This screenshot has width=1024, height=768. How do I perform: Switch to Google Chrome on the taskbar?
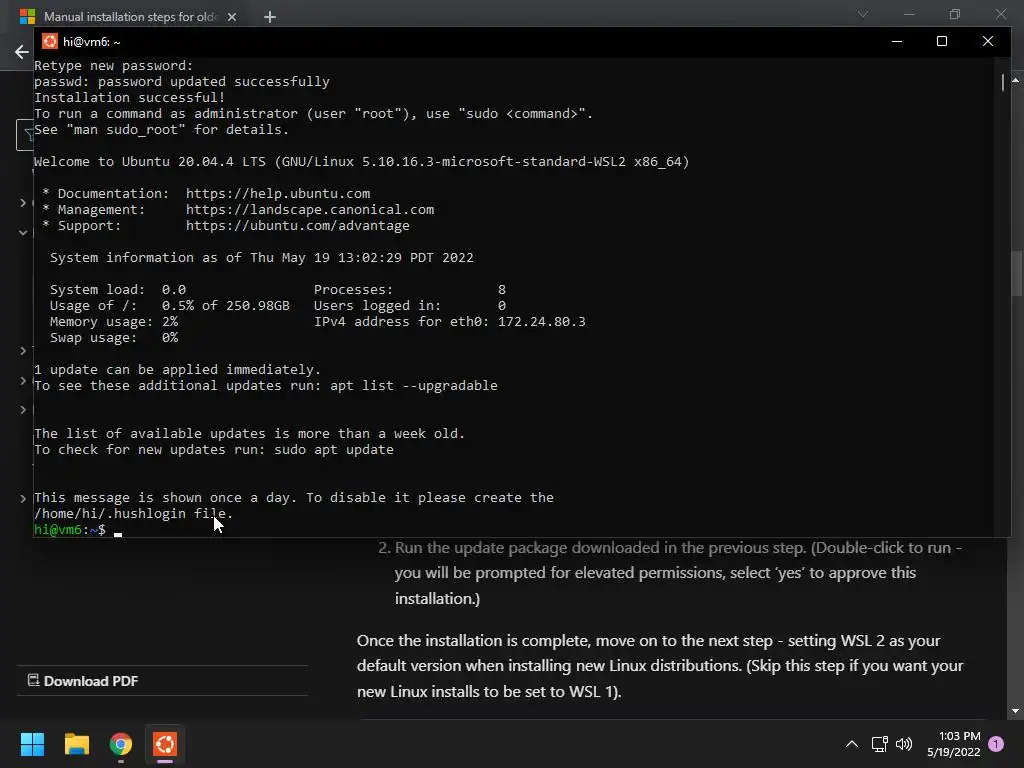point(121,744)
